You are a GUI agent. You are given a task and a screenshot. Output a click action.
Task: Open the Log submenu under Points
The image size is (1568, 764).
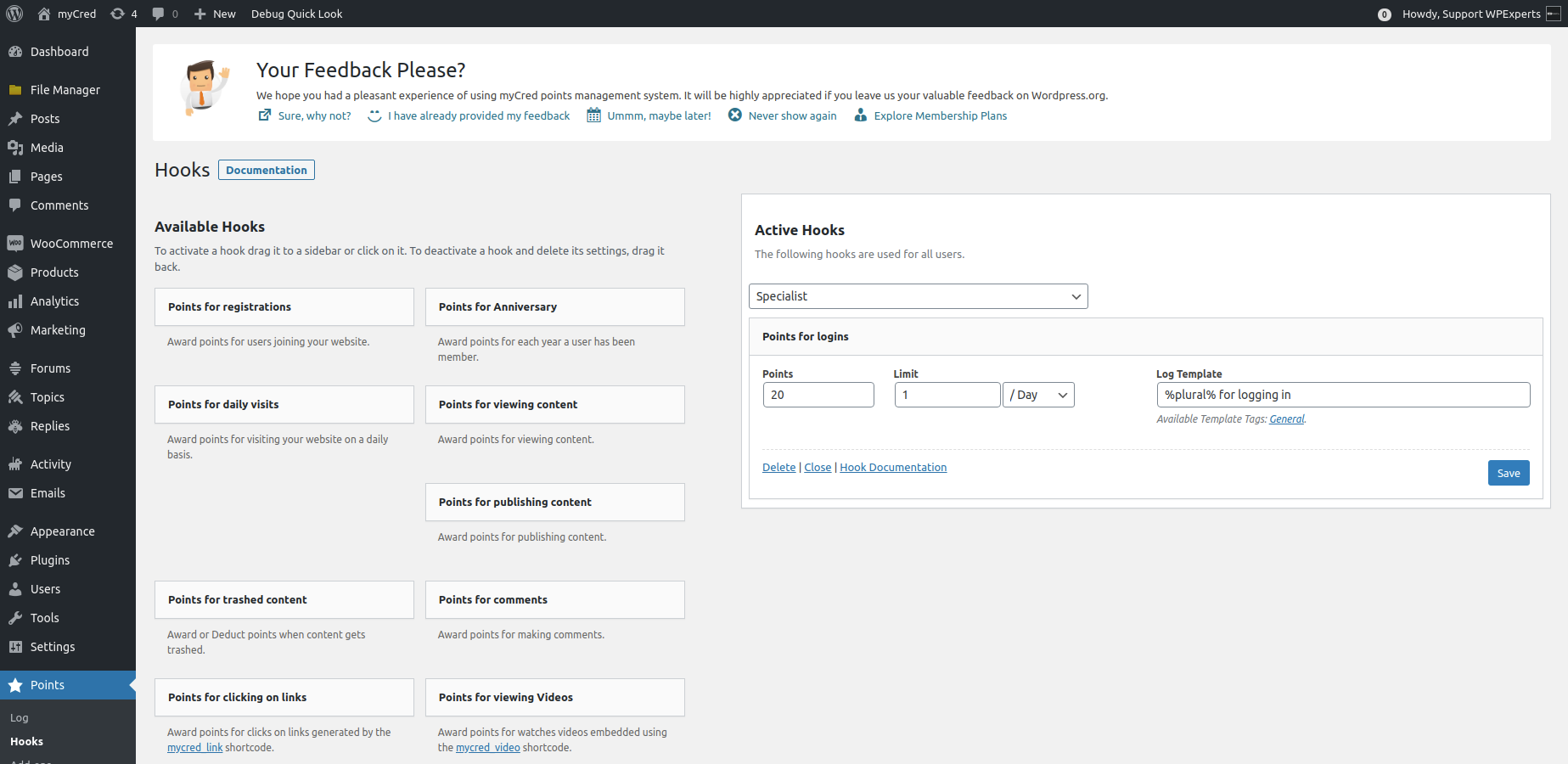20,718
